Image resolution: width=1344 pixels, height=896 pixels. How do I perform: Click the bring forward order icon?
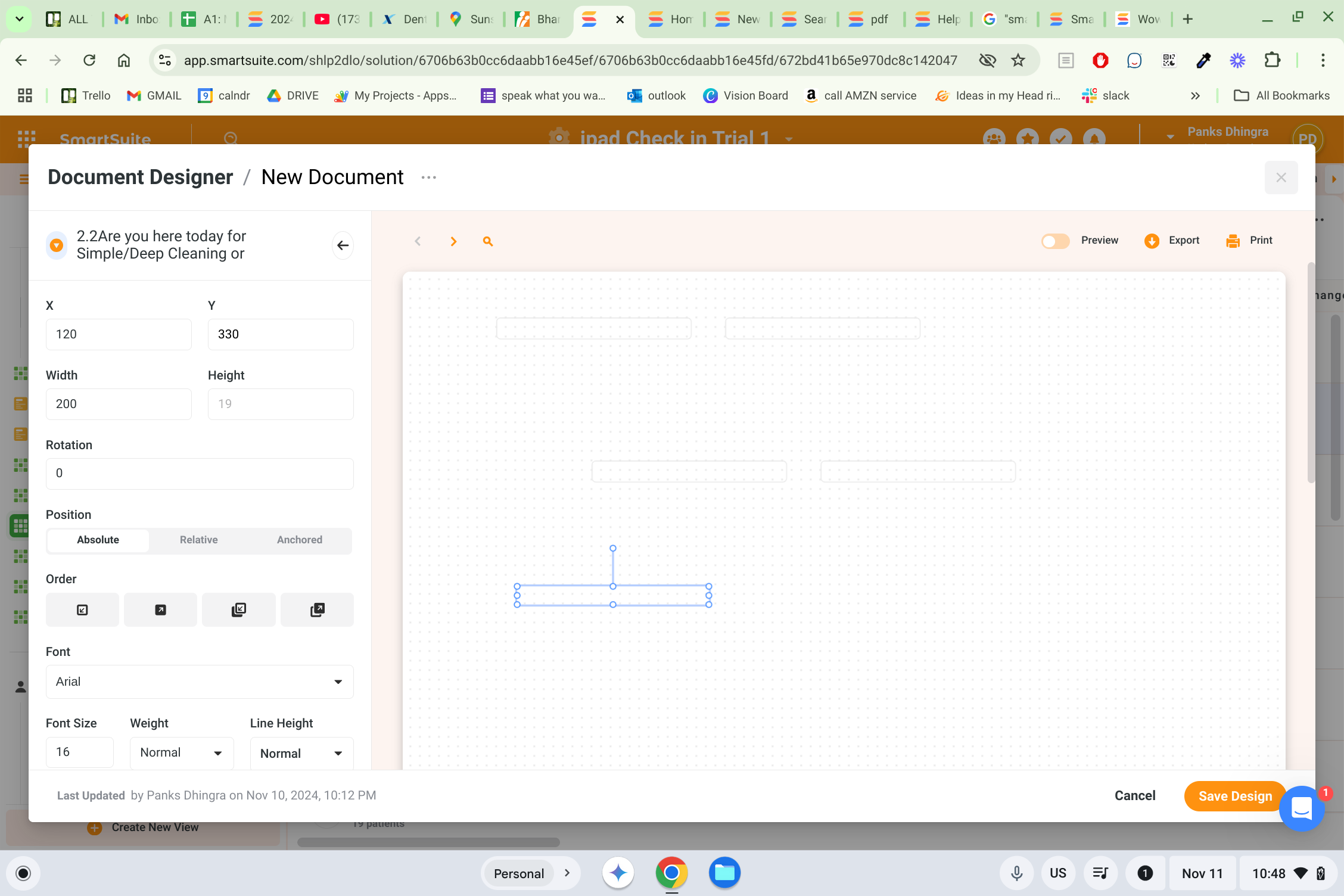(x=160, y=609)
